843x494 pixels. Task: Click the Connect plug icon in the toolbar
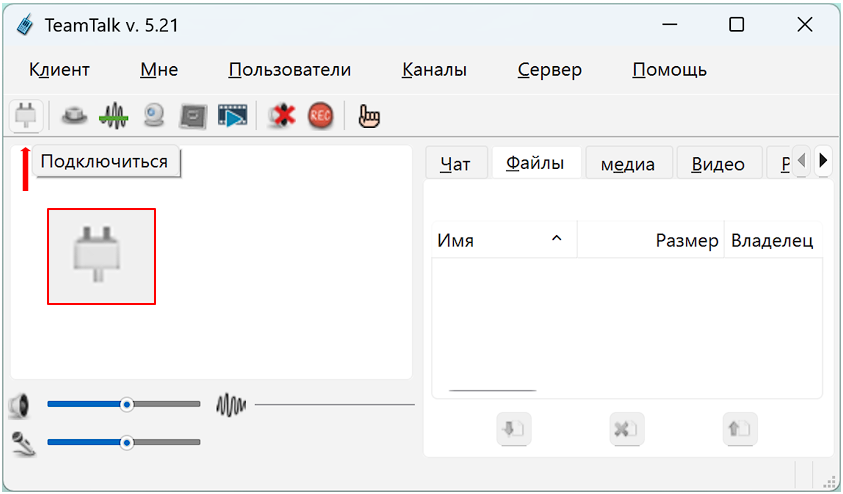26,116
